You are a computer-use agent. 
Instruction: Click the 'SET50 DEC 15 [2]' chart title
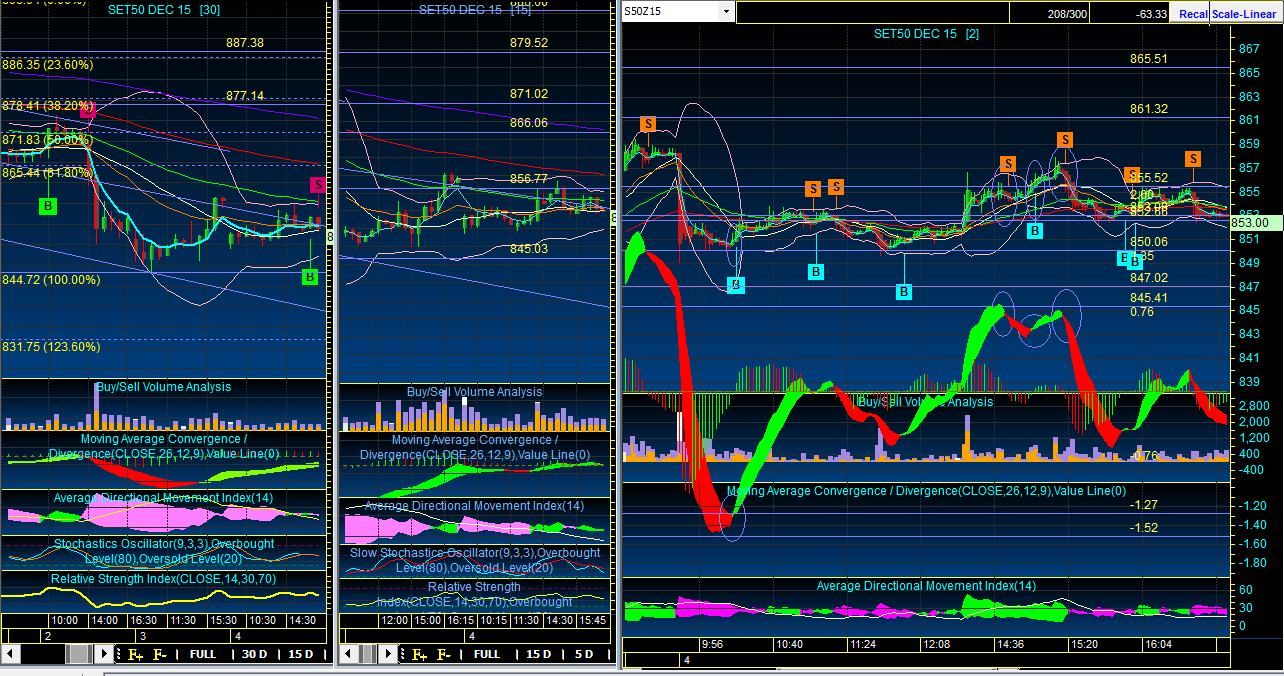pyautogui.click(x=927, y=34)
